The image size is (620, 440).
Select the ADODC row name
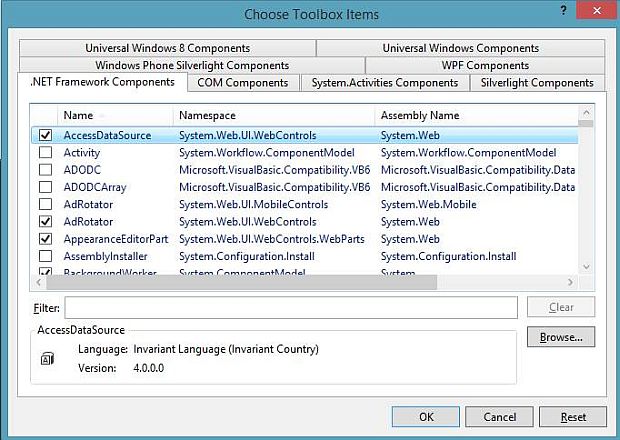[x=82, y=170]
